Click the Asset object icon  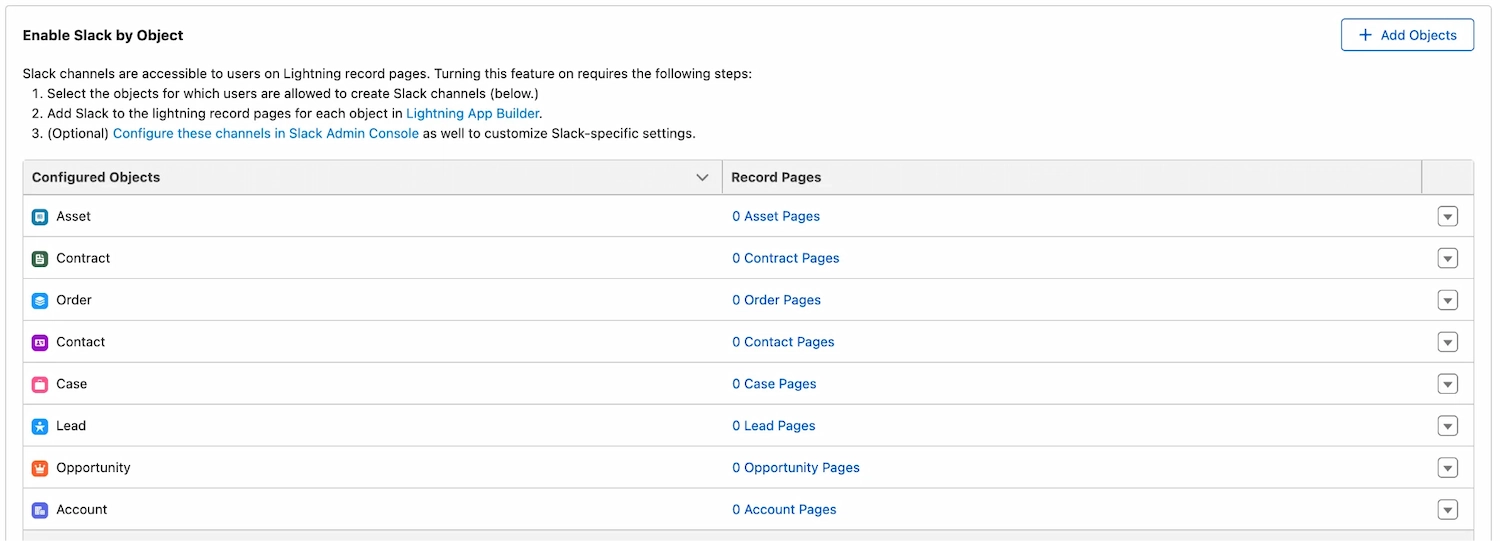point(40,216)
